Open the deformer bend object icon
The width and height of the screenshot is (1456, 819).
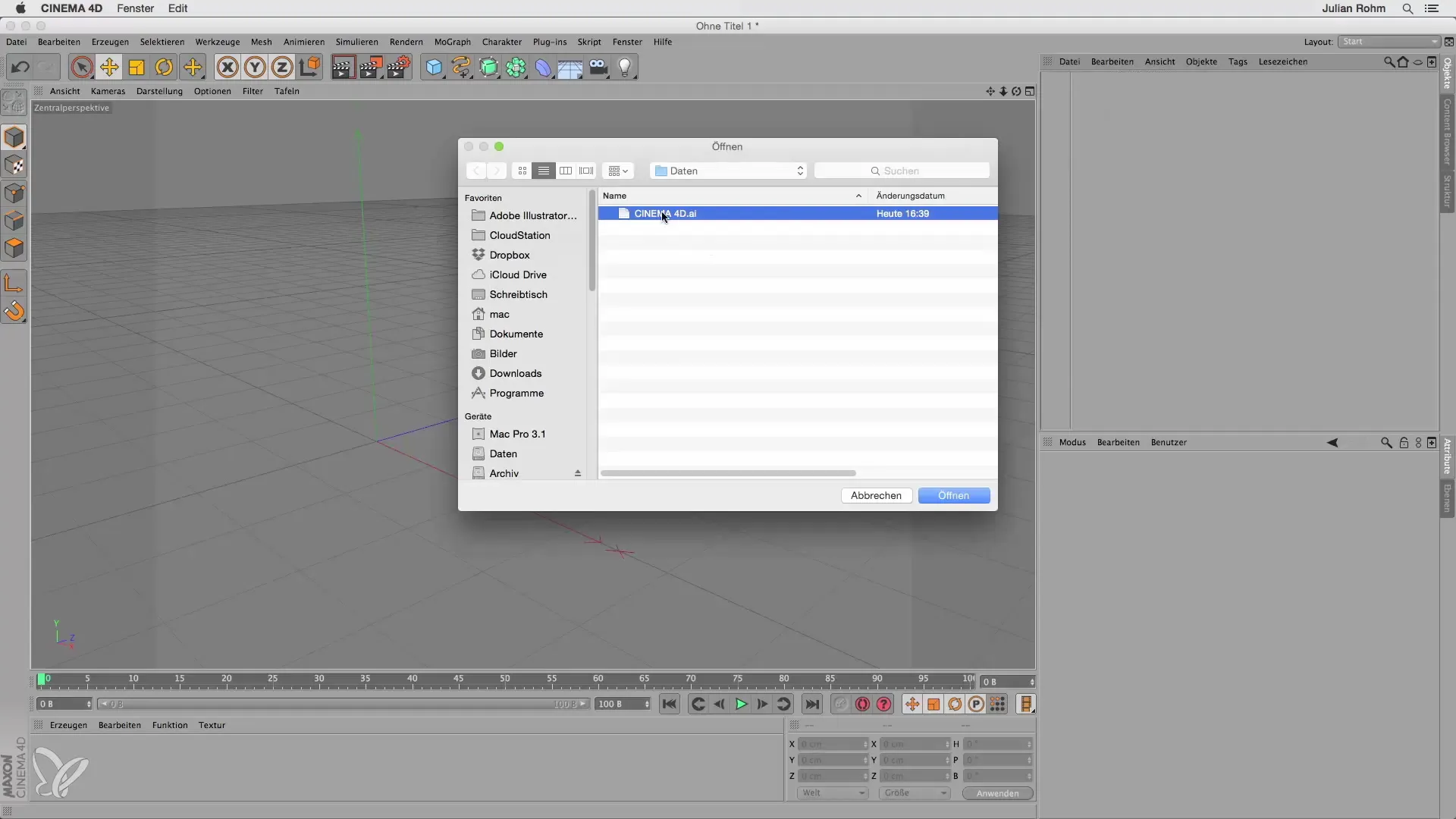pyautogui.click(x=544, y=67)
